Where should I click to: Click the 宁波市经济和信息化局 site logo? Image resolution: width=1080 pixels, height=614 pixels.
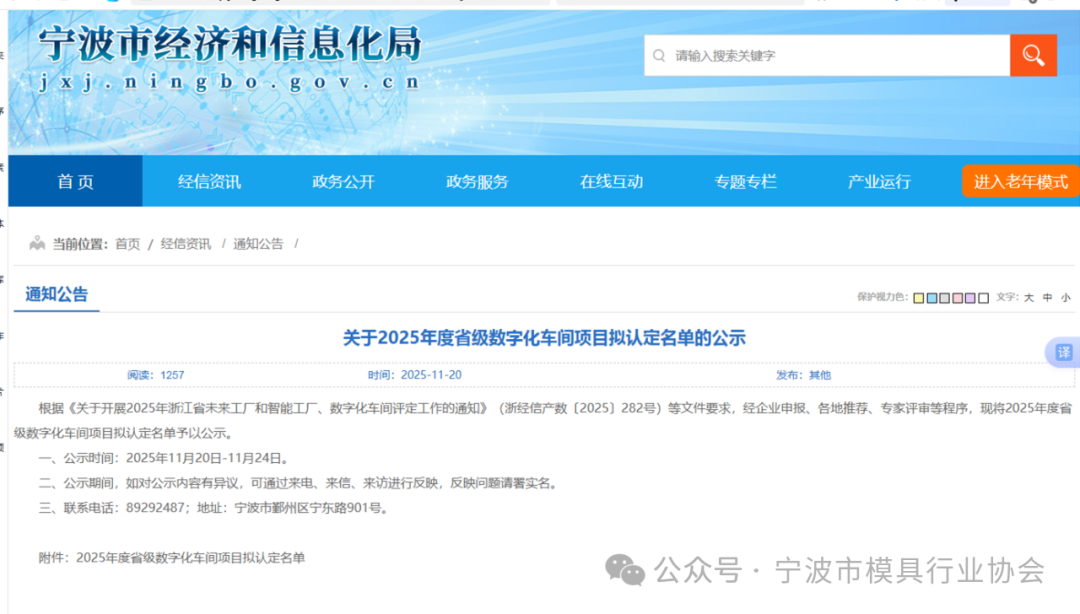tap(230, 58)
